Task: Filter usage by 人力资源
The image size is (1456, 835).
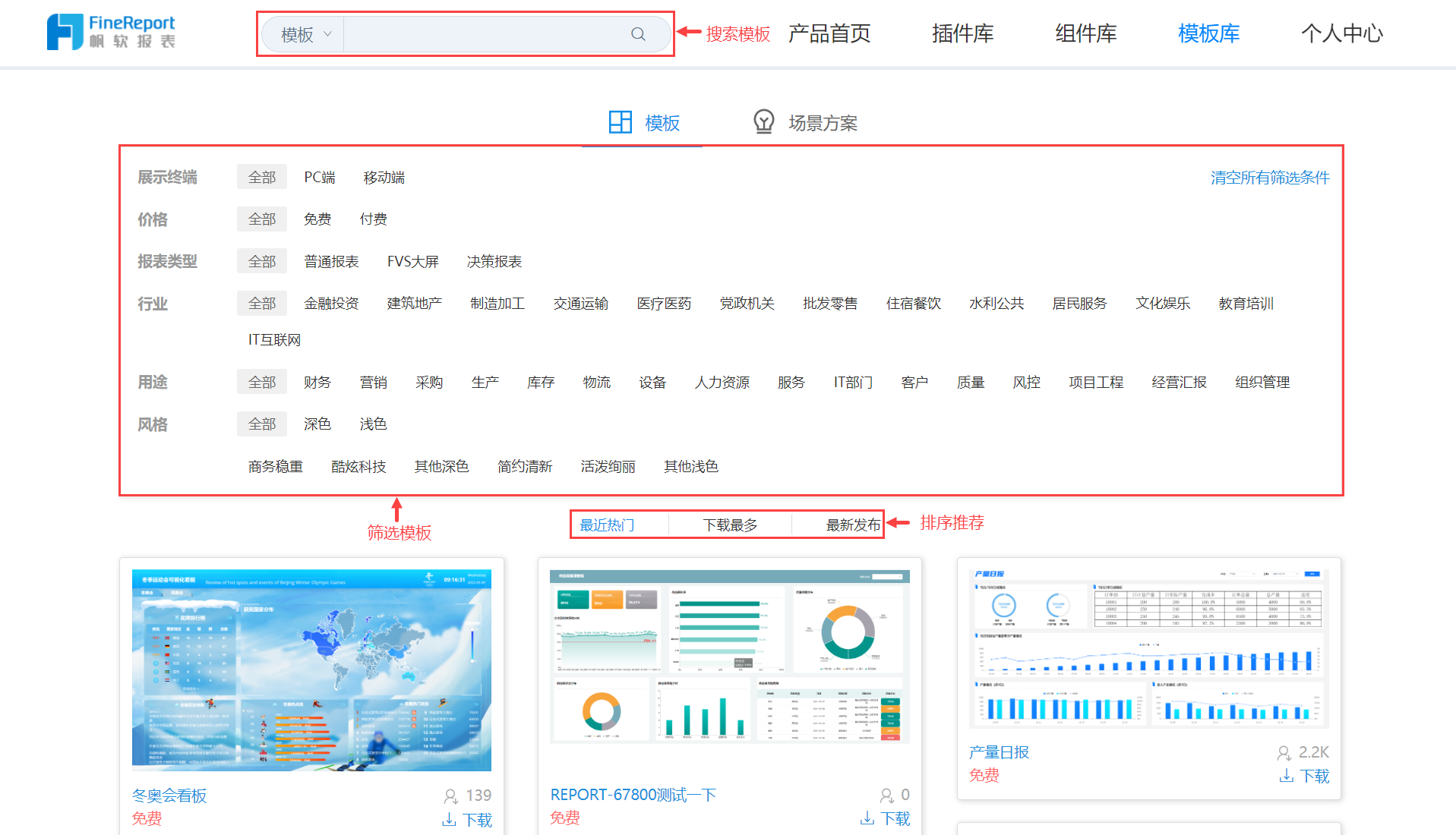Action: click(722, 382)
